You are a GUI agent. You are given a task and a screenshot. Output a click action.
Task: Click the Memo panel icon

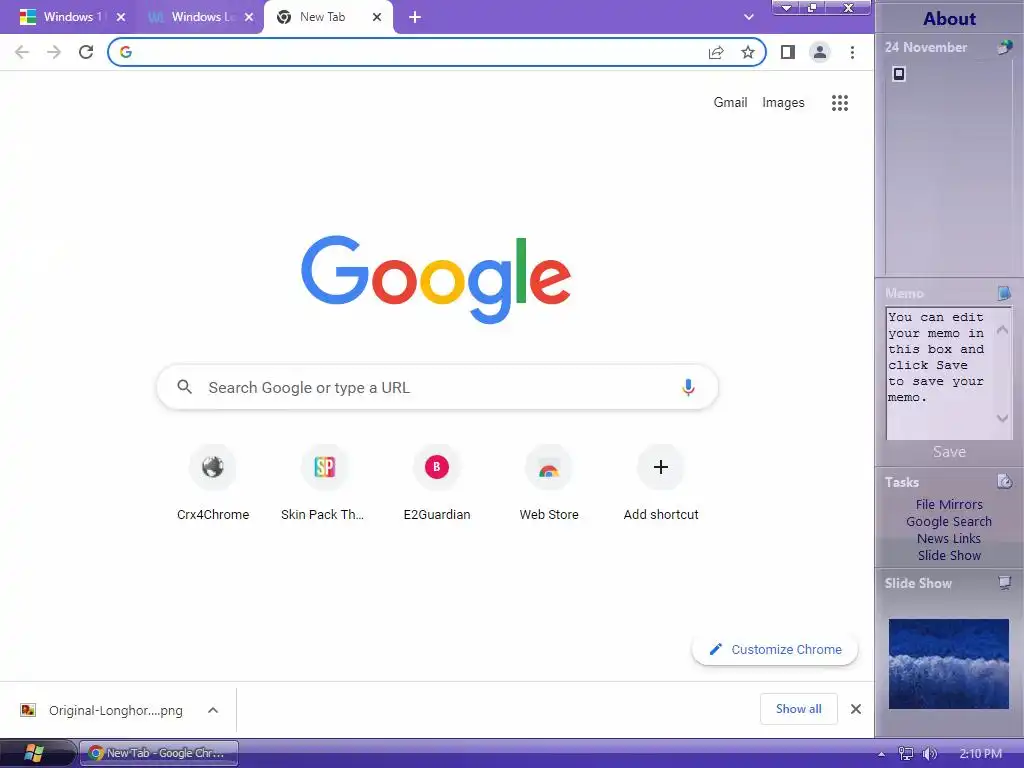(1004, 293)
